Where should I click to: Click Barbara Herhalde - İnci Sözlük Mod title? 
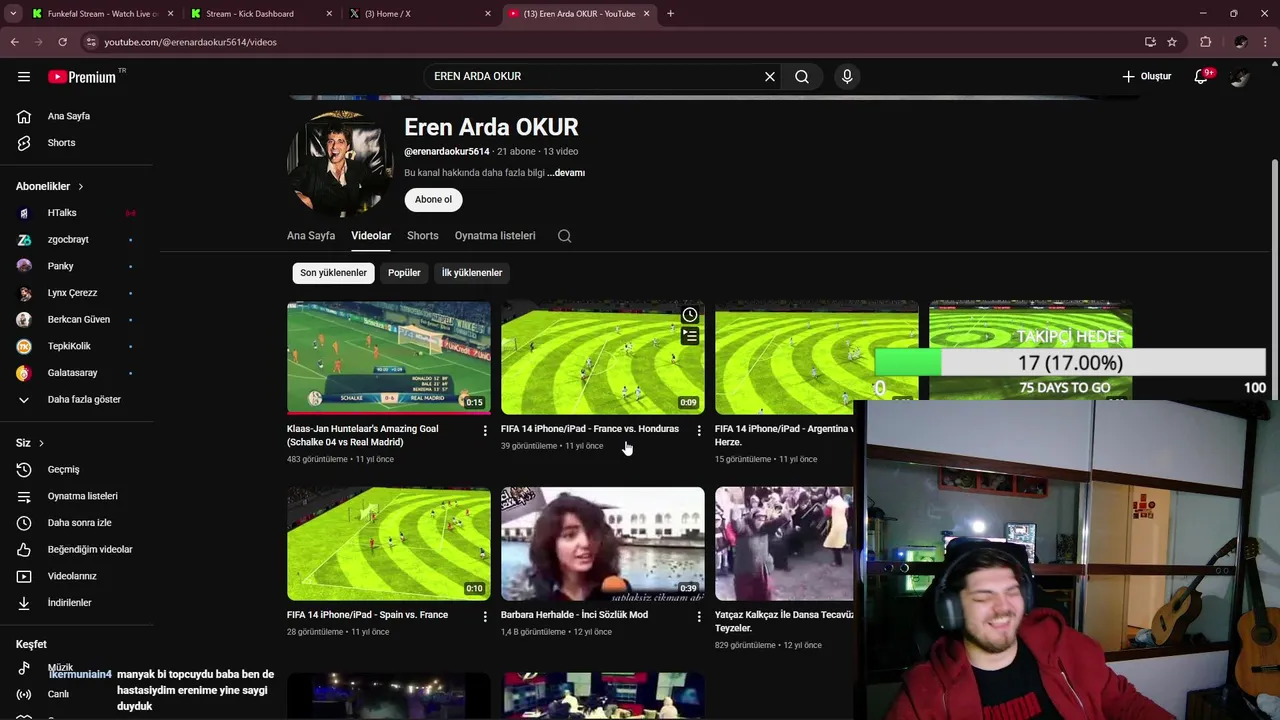tap(574, 615)
